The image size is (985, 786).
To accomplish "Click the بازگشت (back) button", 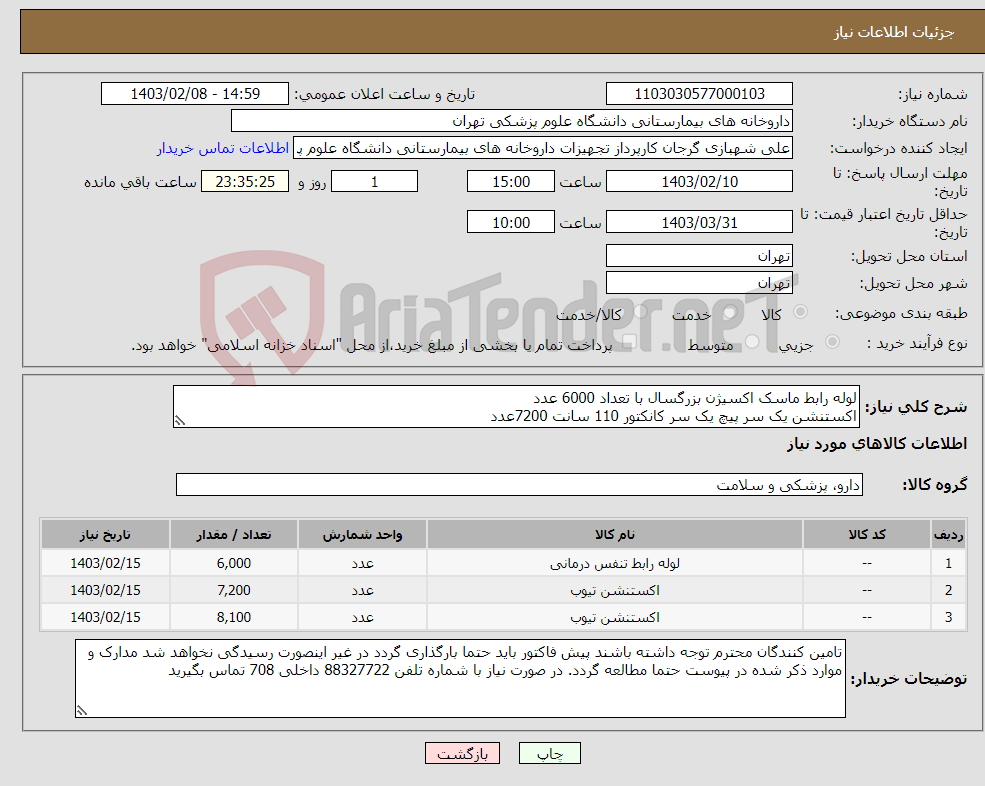I will coord(462,753).
